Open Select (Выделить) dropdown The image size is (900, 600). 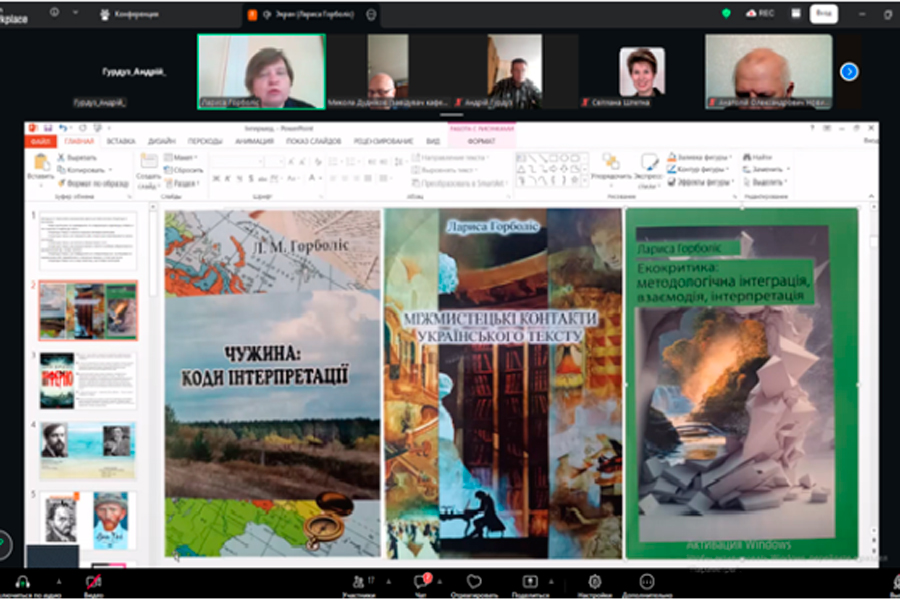coord(765,182)
